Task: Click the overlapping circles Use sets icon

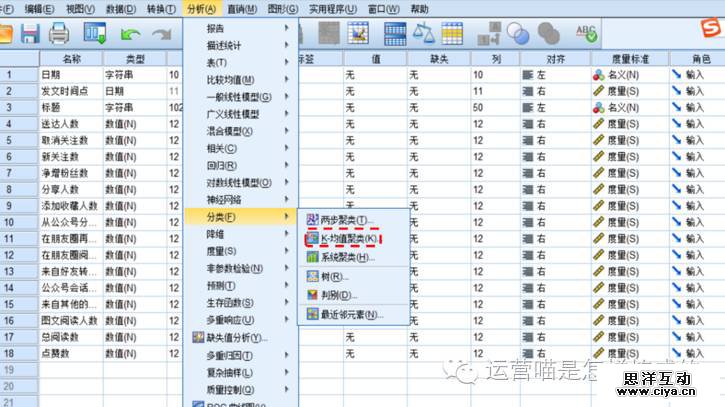Action: coord(518,34)
